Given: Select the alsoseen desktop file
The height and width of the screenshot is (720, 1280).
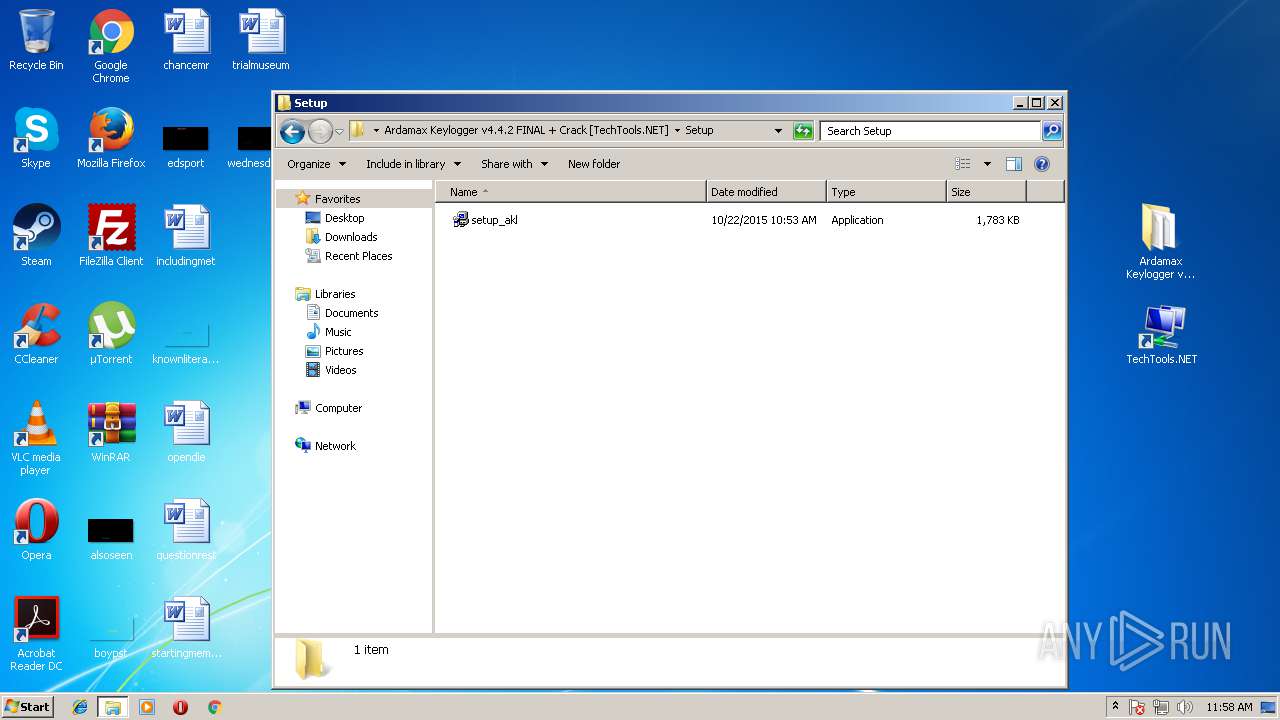Looking at the screenshot, I should [x=111, y=540].
